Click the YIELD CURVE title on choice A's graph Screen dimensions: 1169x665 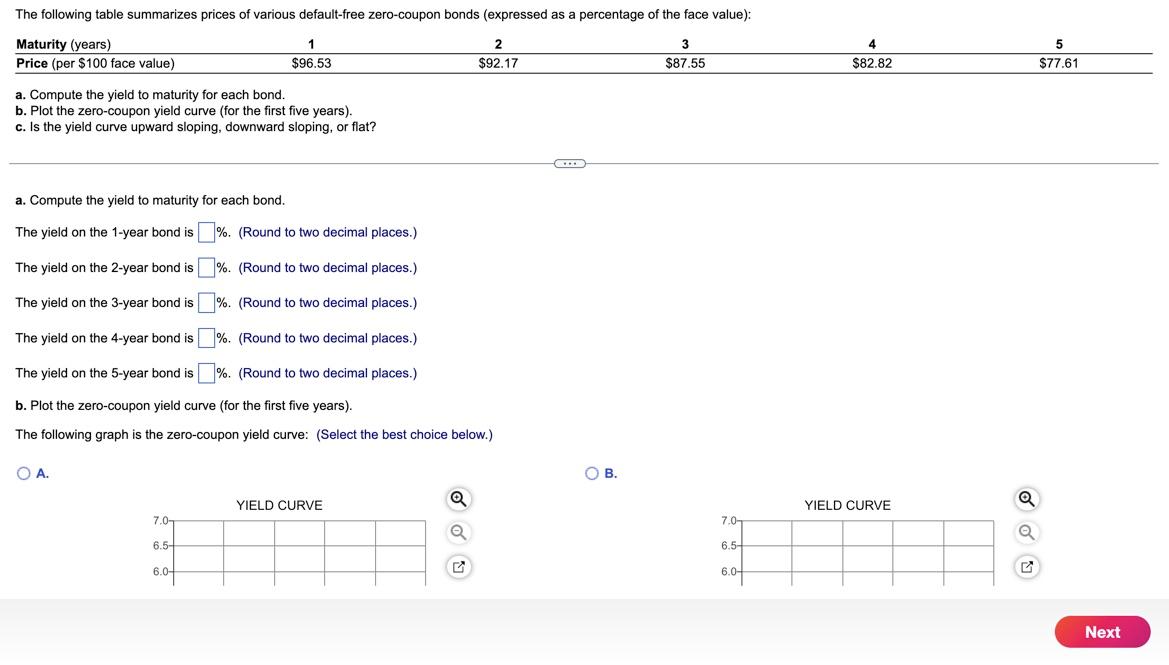(x=278, y=505)
